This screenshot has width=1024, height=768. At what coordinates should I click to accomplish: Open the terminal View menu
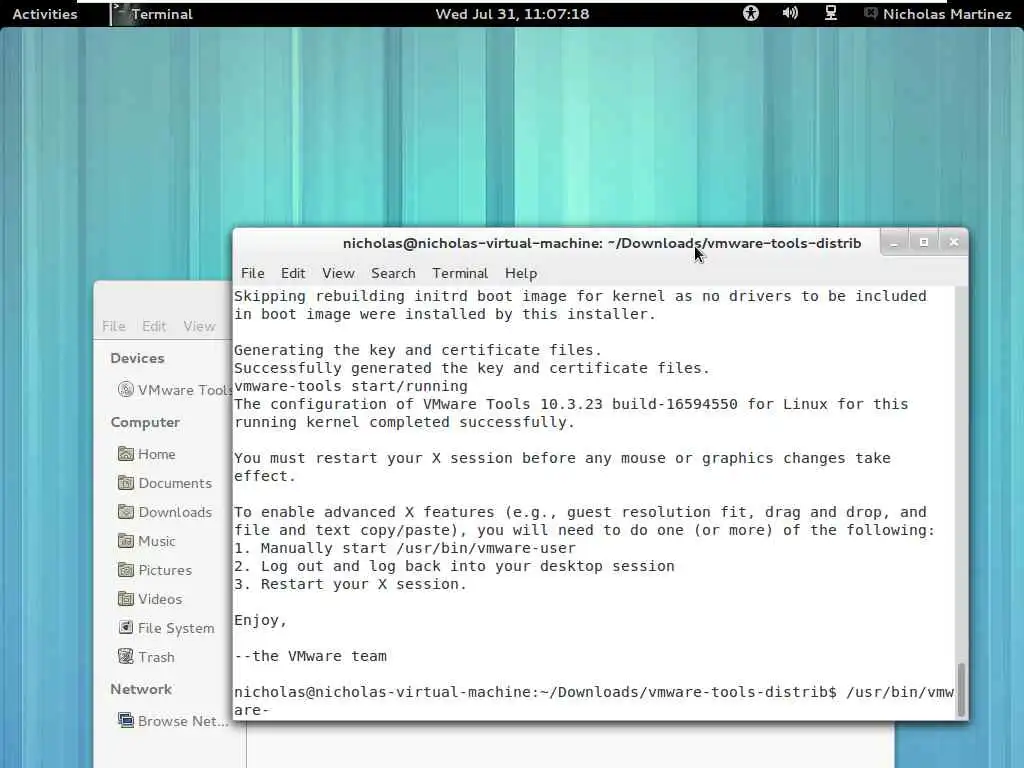pyautogui.click(x=338, y=273)
